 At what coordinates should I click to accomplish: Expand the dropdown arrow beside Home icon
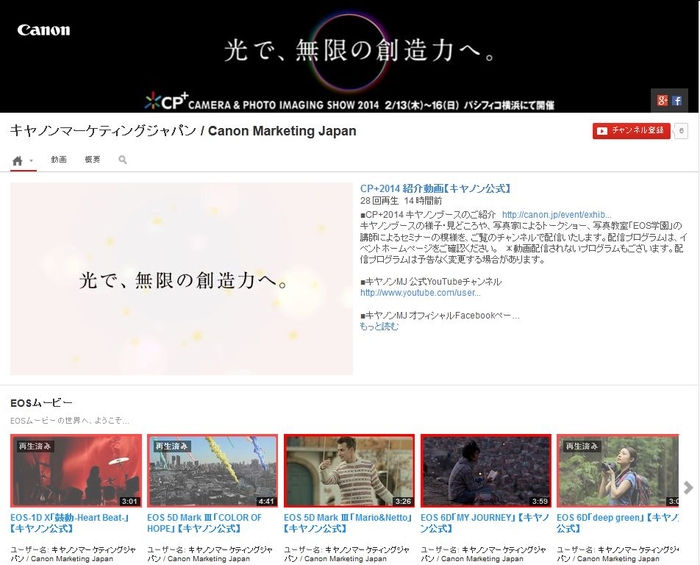click(31, 160)
